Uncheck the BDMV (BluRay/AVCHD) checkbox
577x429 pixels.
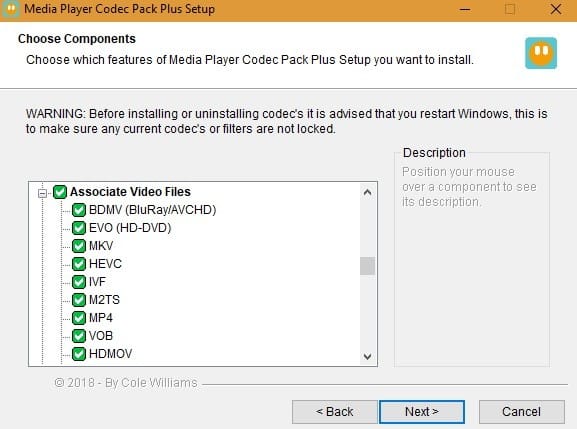79,210
